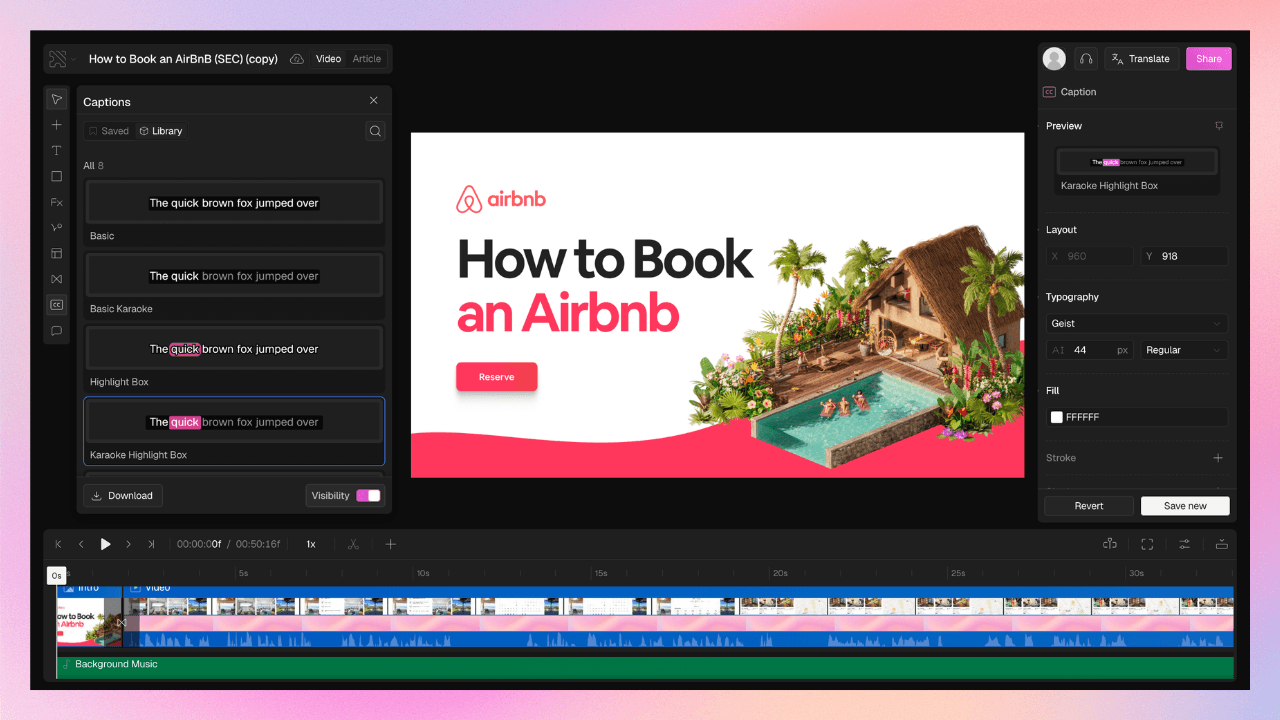Open the comments speech-bubble tool

click(x=57, y=330)
